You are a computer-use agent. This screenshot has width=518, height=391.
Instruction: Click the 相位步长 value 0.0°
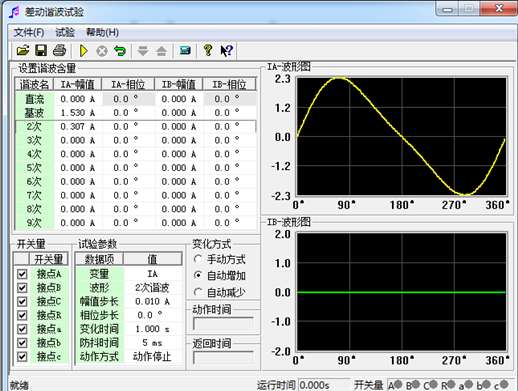tap(153, 315)
